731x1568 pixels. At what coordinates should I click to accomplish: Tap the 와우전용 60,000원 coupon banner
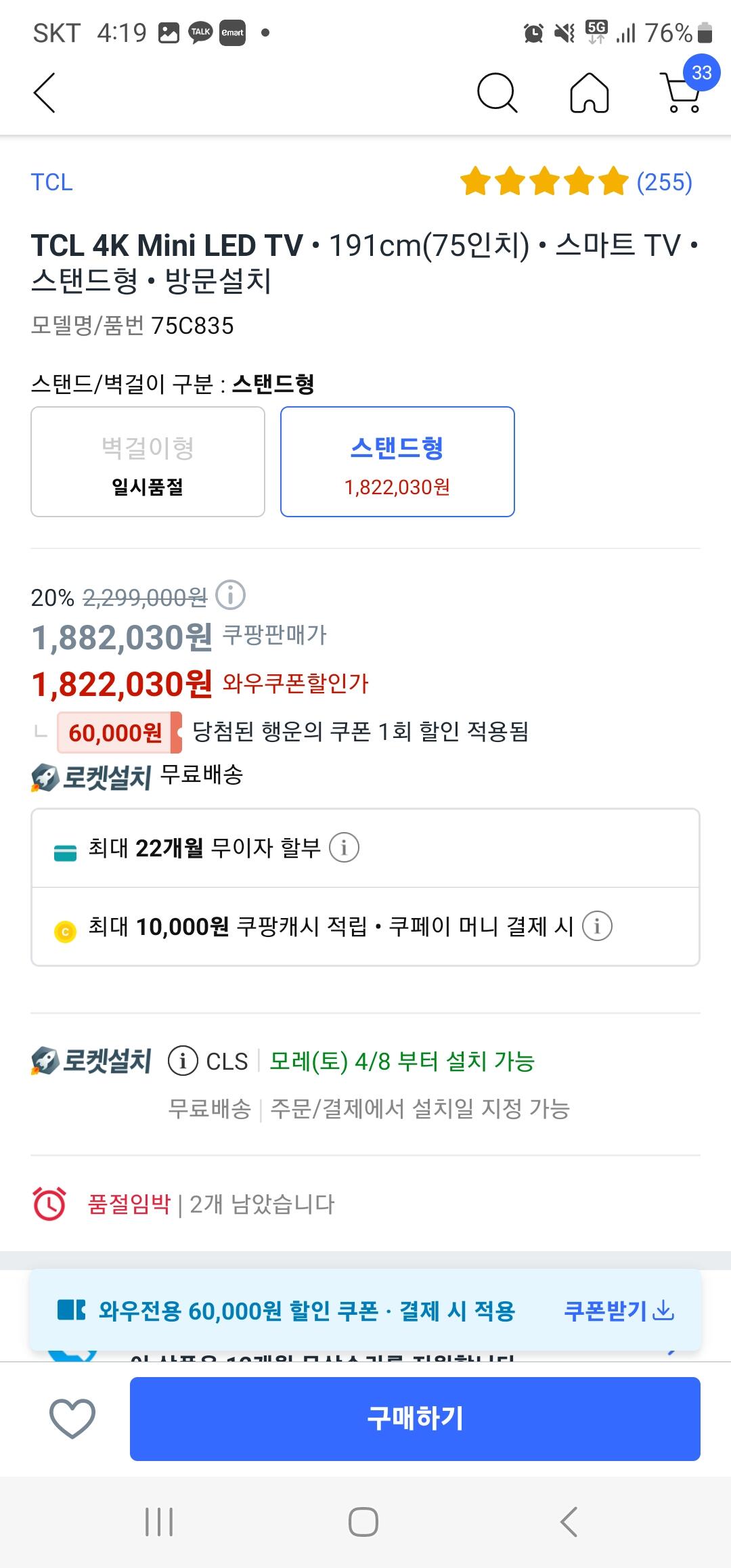(306, 1311)
